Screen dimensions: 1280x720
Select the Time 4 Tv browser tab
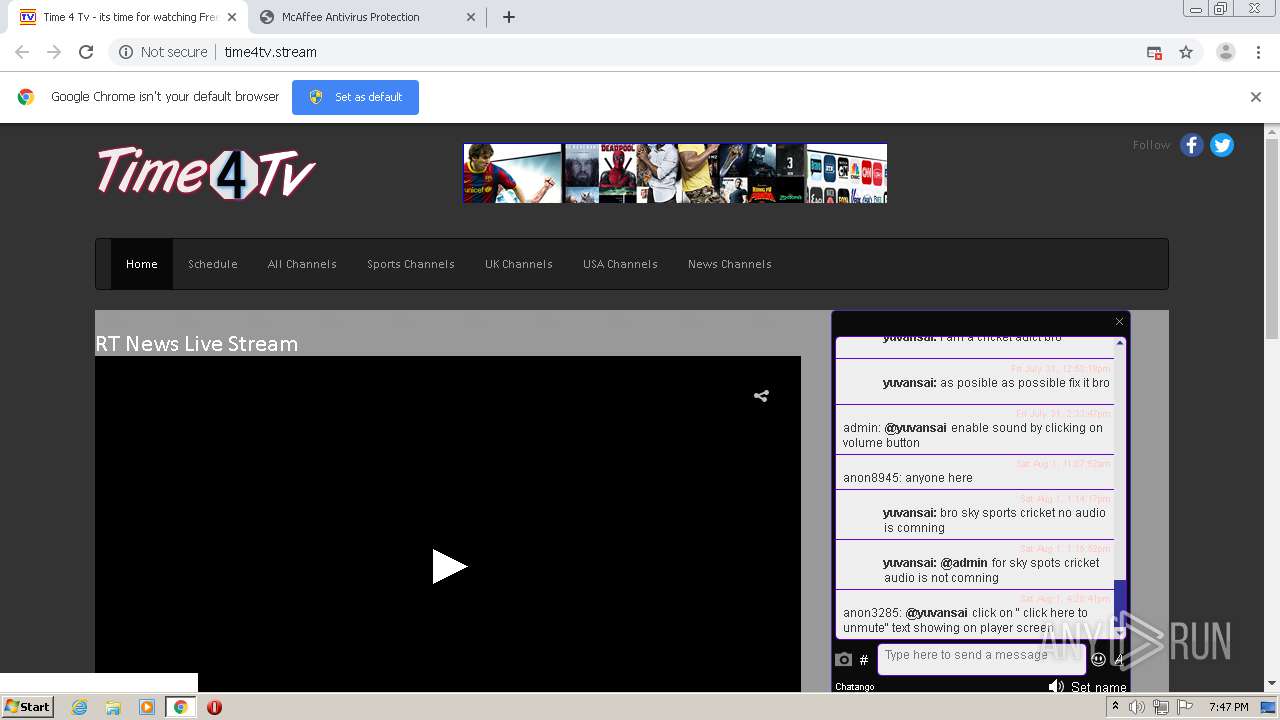coord(129,17)
